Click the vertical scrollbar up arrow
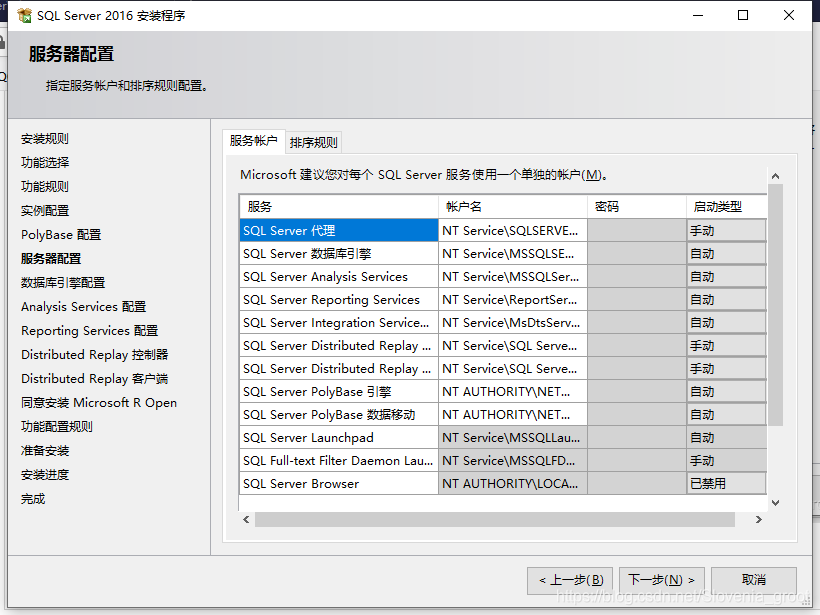This screenshot has height=615, width=820. 776,176
